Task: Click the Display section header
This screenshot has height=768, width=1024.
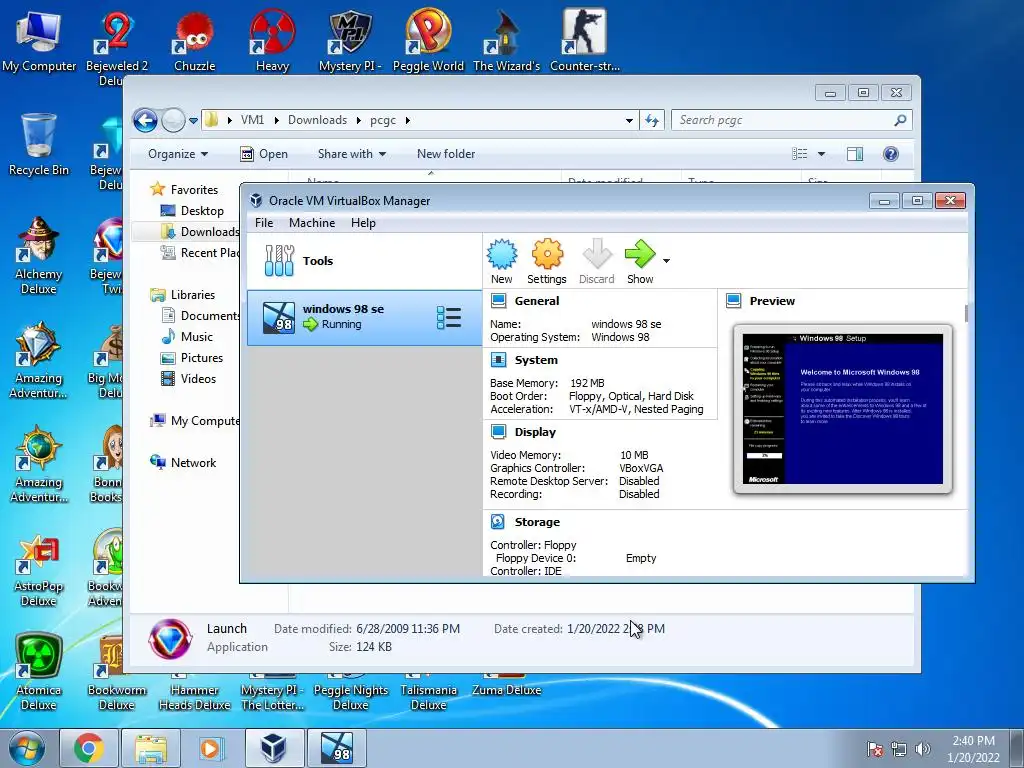Action: click(x=535, y=432)
